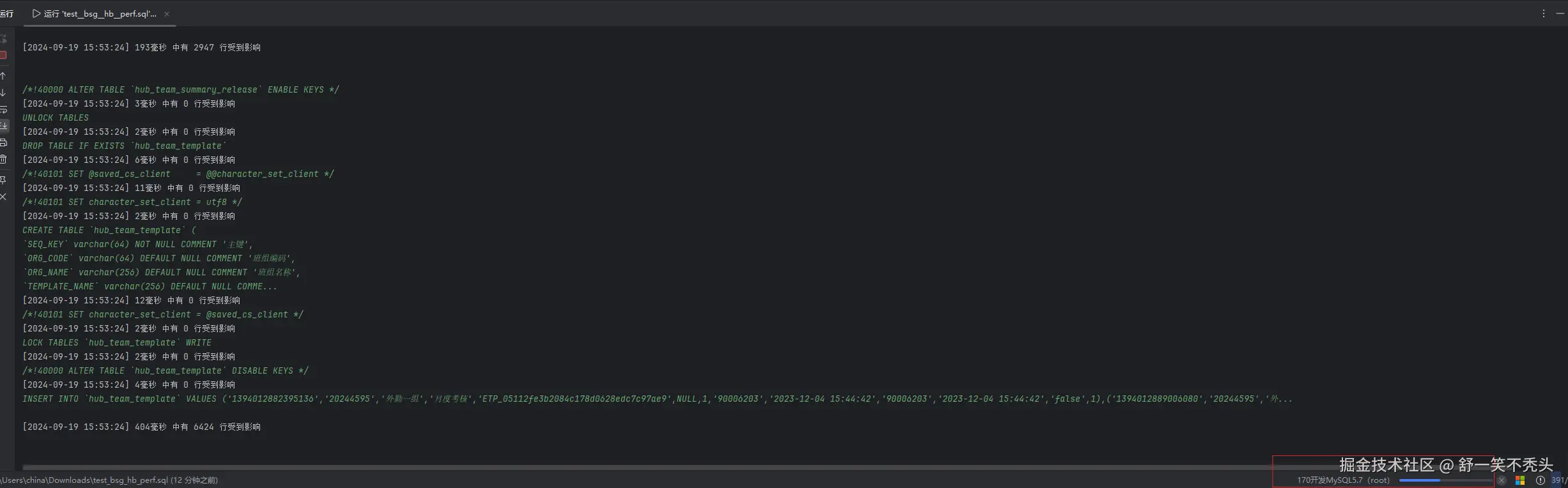The image size is (1568, 488).
Task: Click the rerun icon in left toolbar
Action: tap(3, 39)
